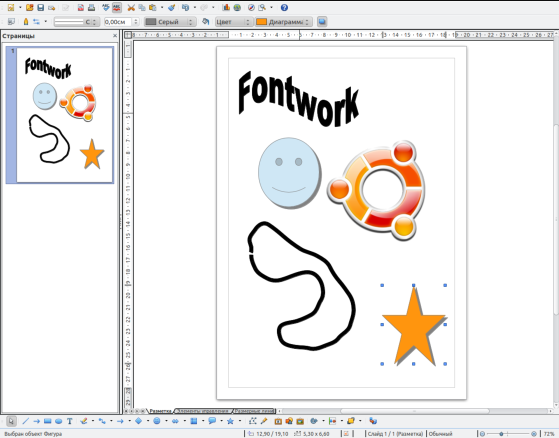Toggle the Edit points mode
Image resolution: width=559 pixels, height=438 pixels.
[252, 421]
